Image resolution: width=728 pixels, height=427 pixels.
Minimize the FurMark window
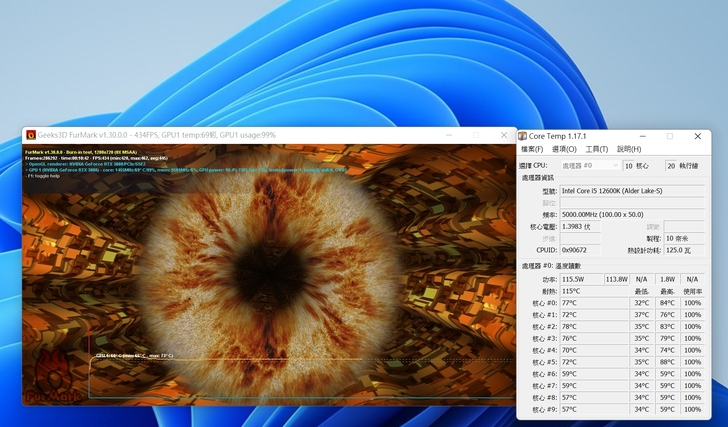[449, 135]
